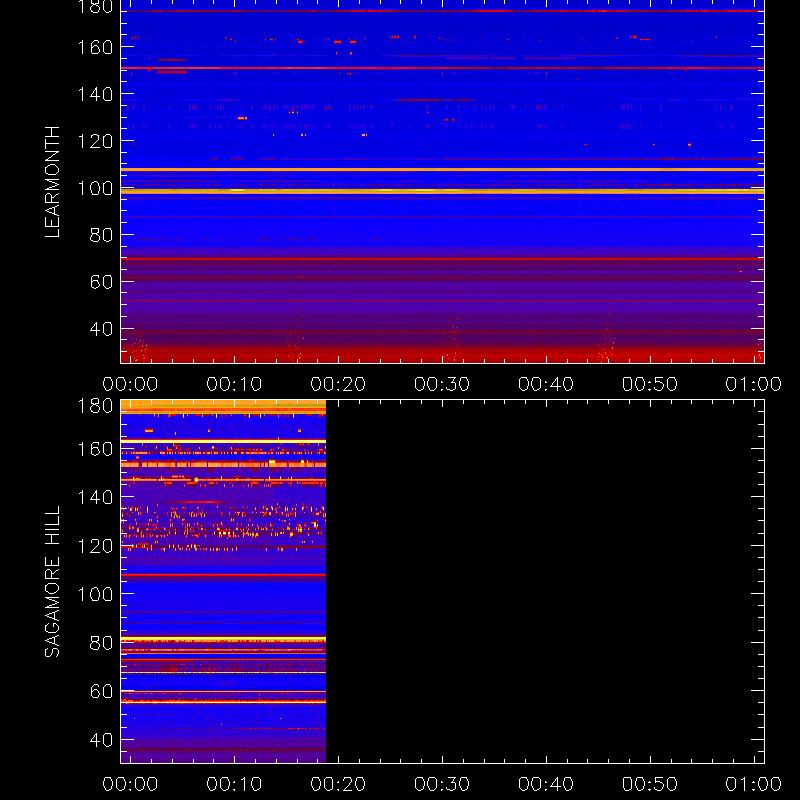Click 00:20 time label under Learmonth plot

(338, 384)
